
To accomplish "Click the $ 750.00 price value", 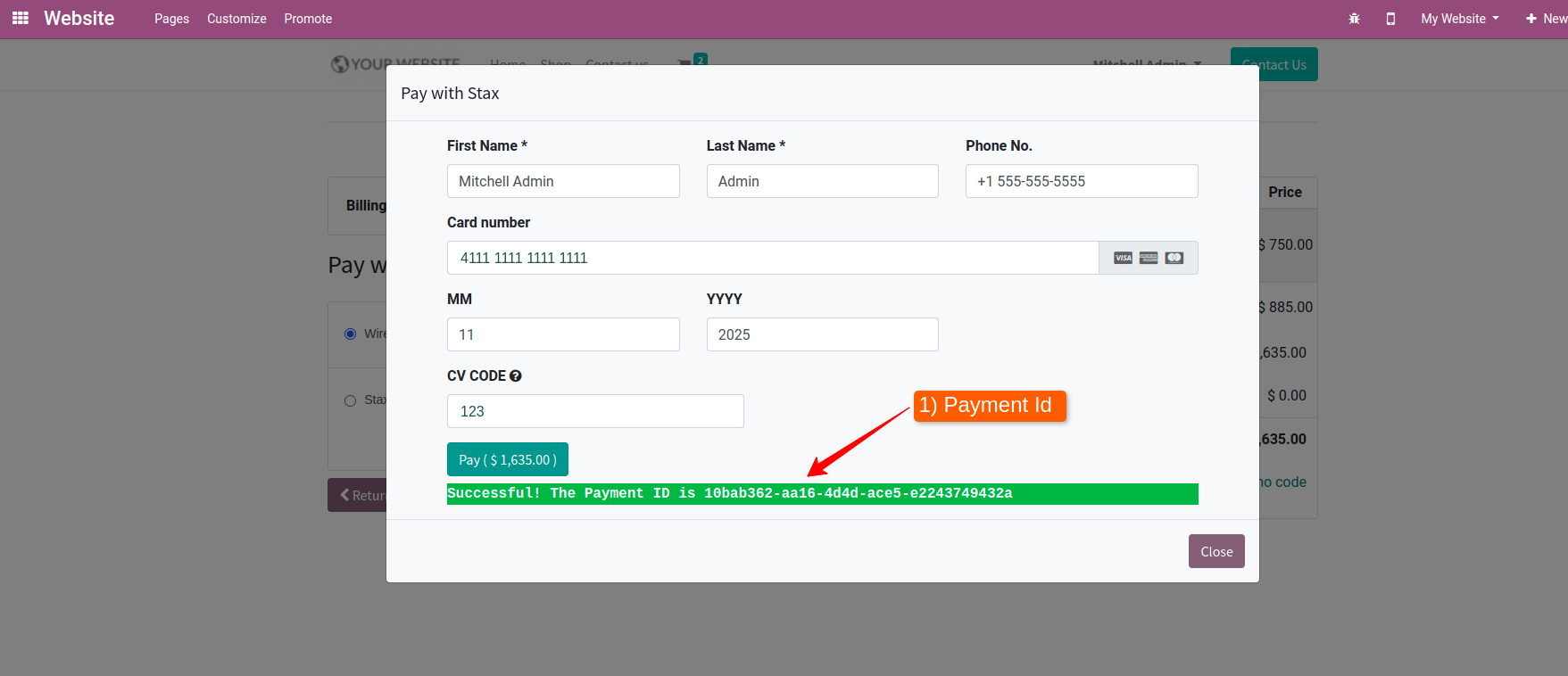I will (x=1286, y=244).
